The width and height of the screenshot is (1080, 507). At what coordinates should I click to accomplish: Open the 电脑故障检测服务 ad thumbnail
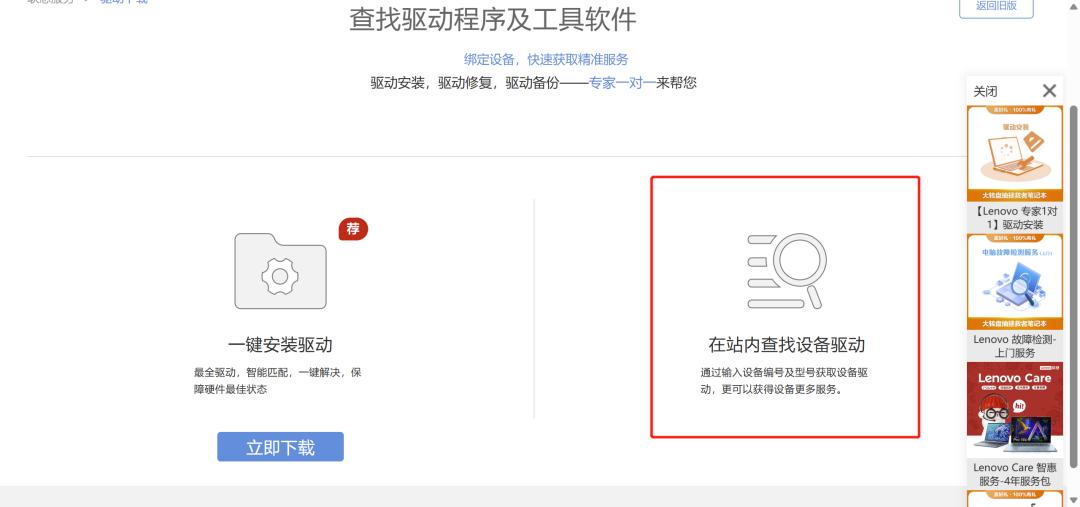pos(1015,282)
